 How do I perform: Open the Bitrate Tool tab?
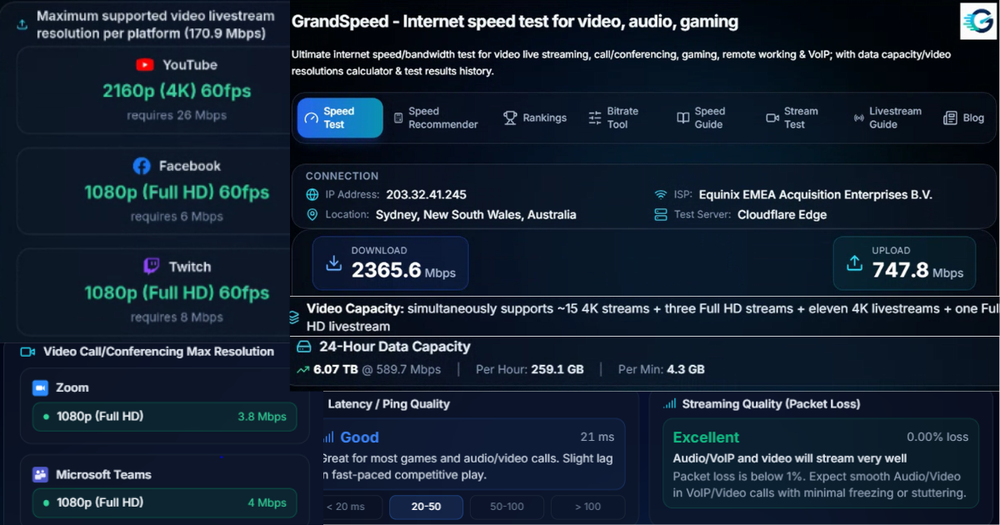[x=614, y=118]
